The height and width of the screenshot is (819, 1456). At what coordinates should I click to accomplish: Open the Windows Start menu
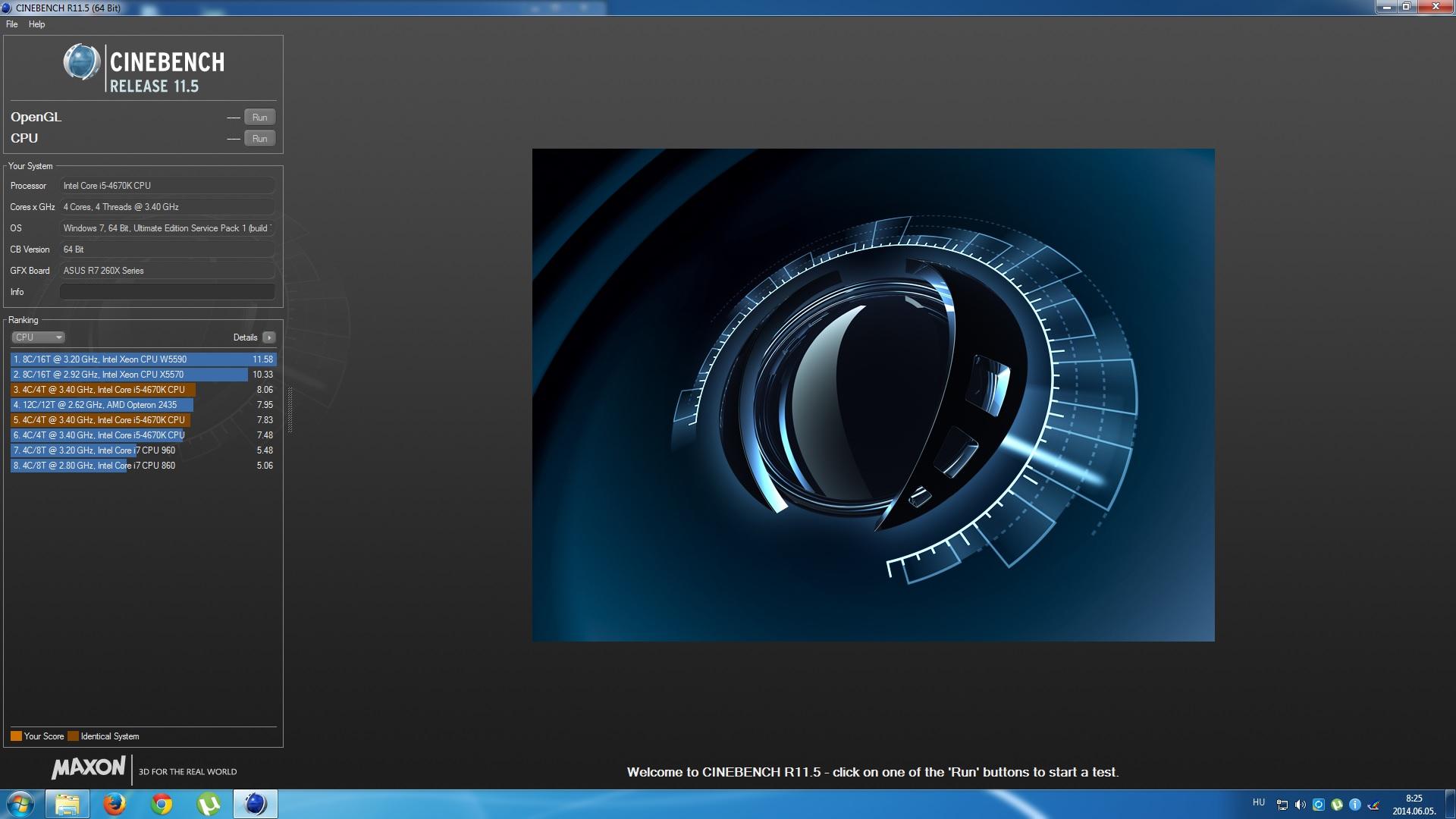pyautogui.click(x=20, y=804)
